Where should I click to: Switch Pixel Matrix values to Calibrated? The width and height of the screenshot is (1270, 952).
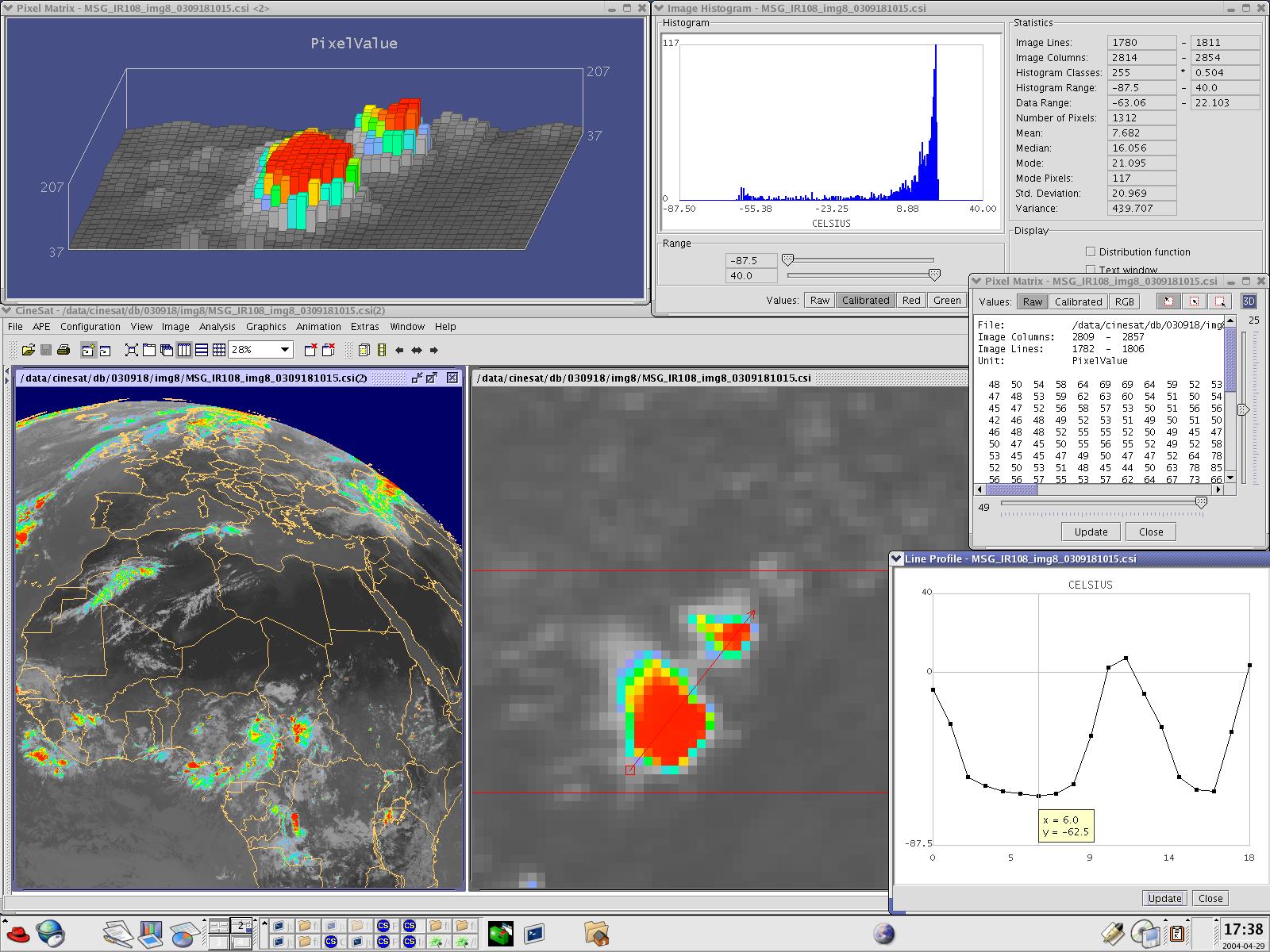1078,301
